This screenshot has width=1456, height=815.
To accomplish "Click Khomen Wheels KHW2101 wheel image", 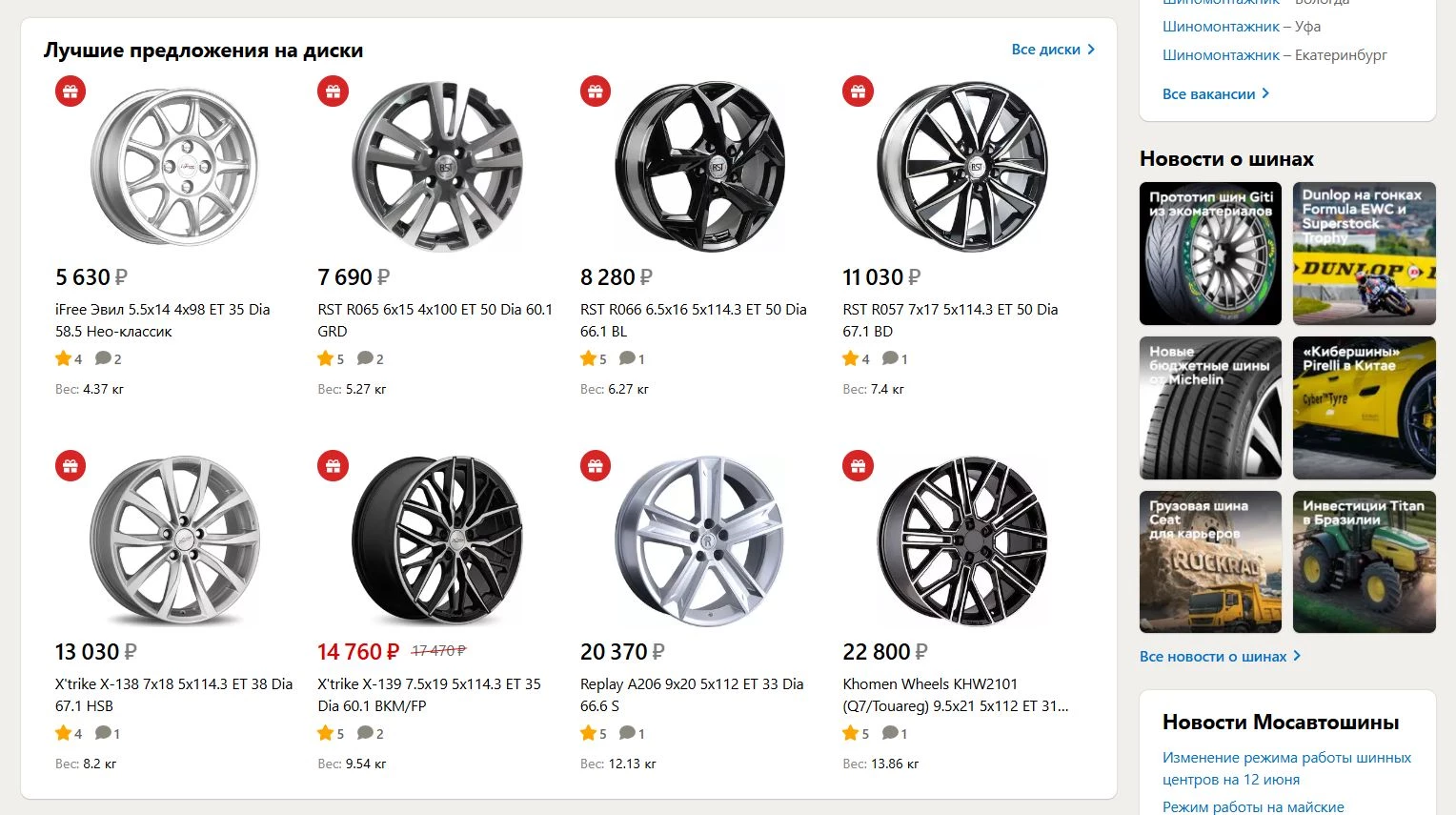I will click(962, 541).
